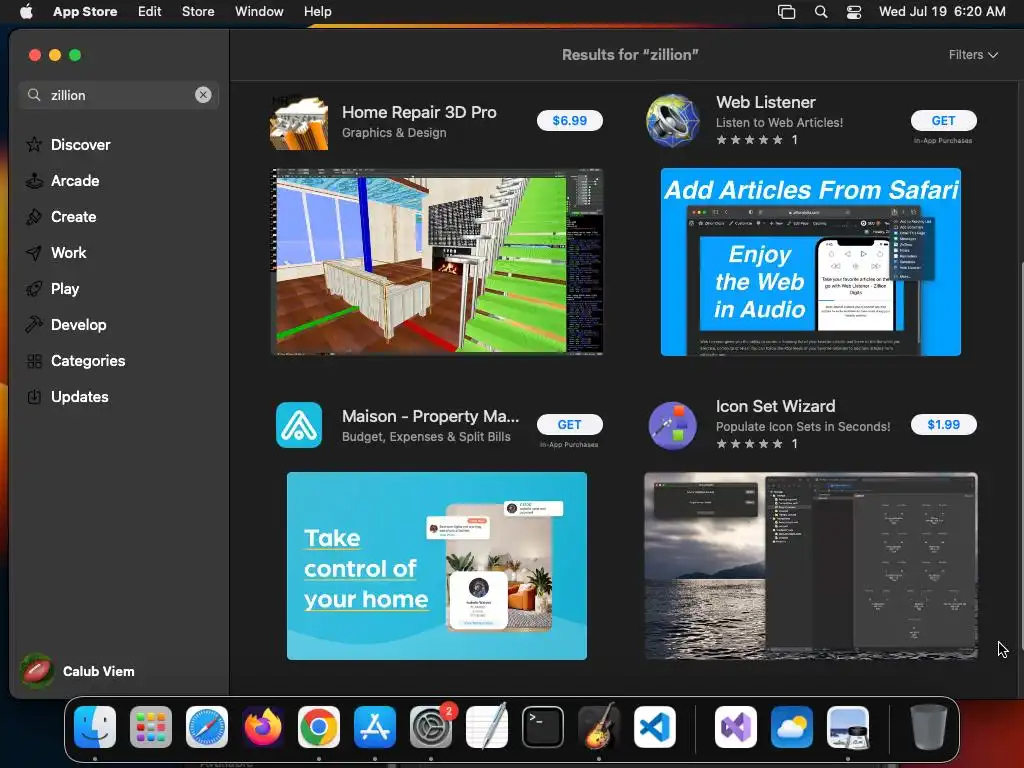
Task: Open the Icon Set Wizard app icon
Action: (x=673, y=425)
